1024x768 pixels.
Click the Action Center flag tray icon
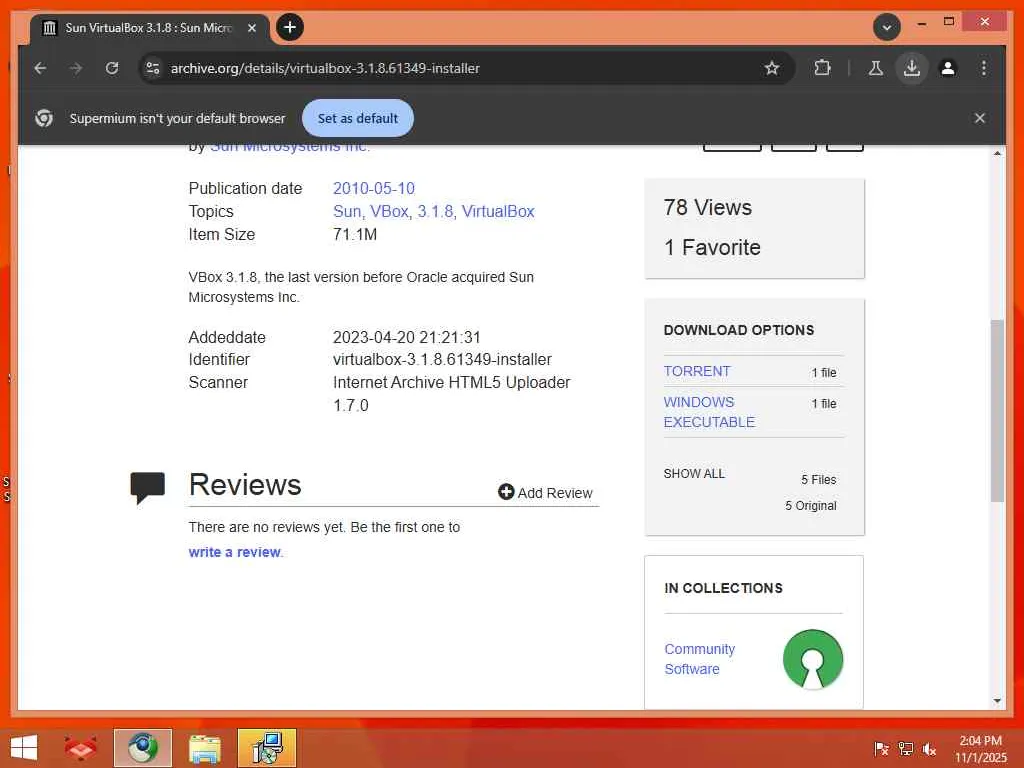click(x=881, y=749)
